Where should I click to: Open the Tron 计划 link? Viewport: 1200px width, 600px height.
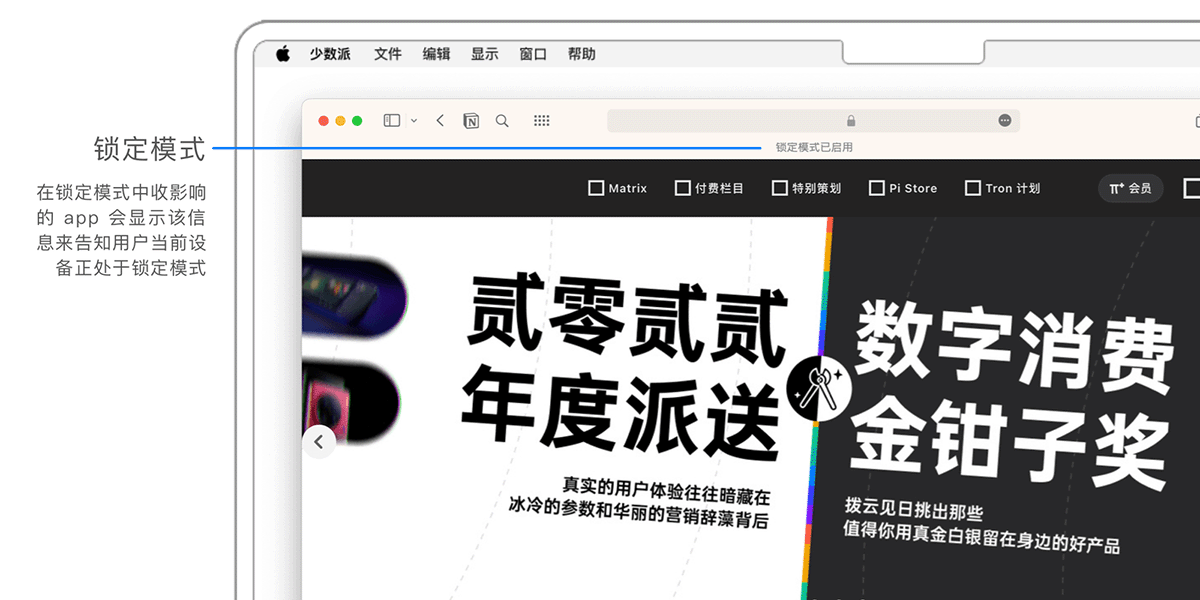coord(1002,188)
